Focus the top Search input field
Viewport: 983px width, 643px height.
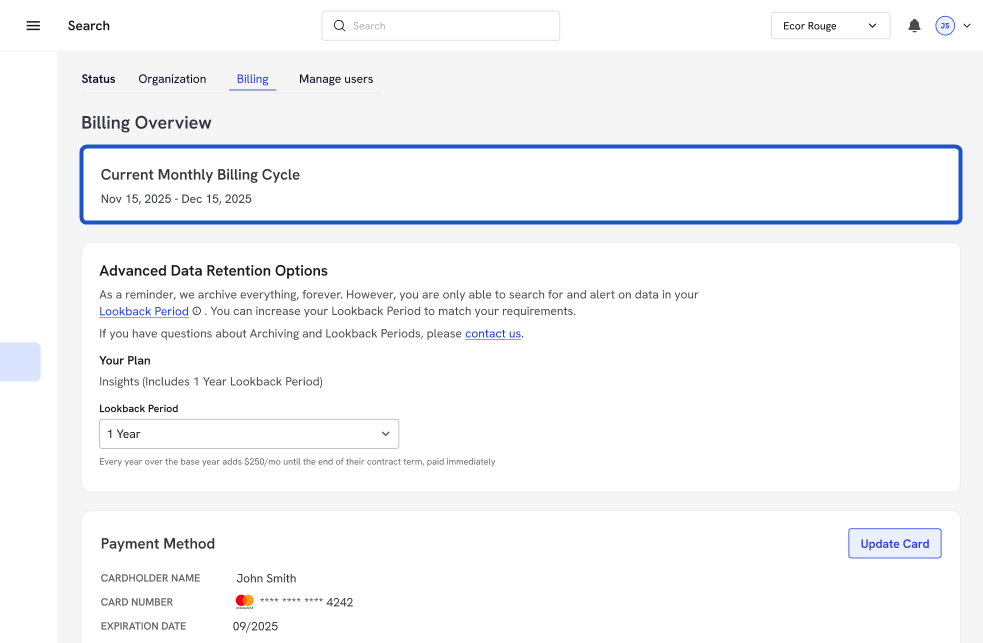tap(450, 26)
